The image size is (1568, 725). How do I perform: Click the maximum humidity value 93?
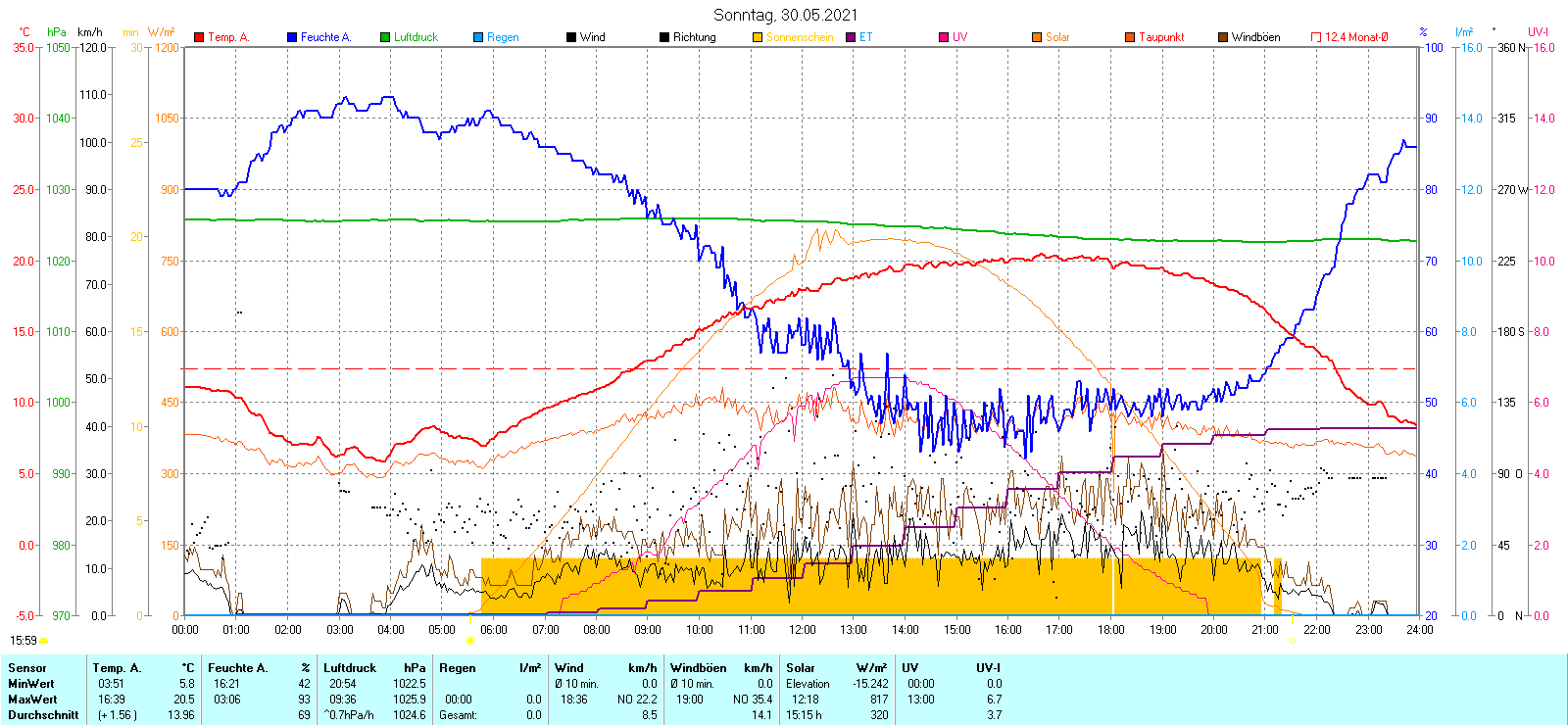[x=304, y=700]
